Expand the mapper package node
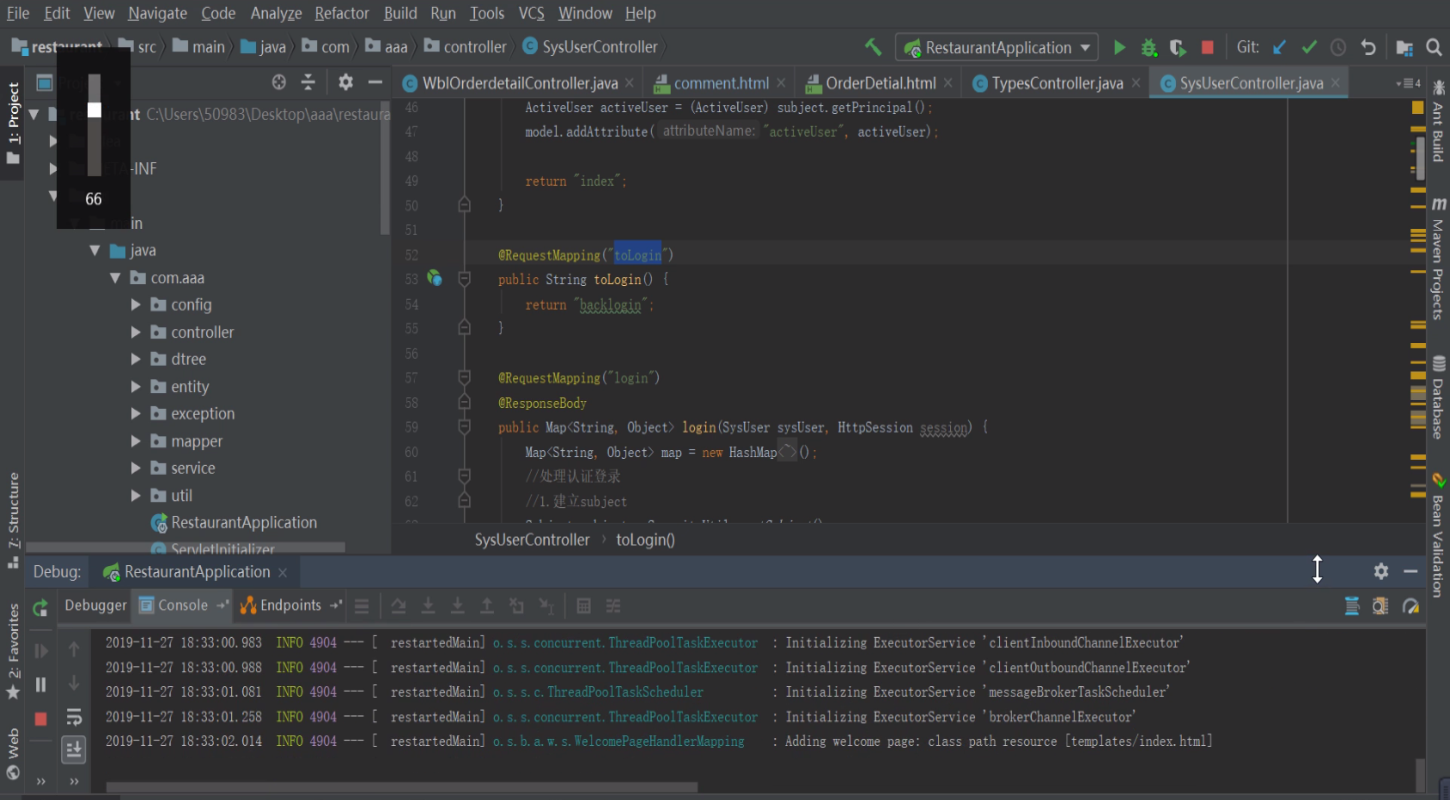 pos(136,441)
